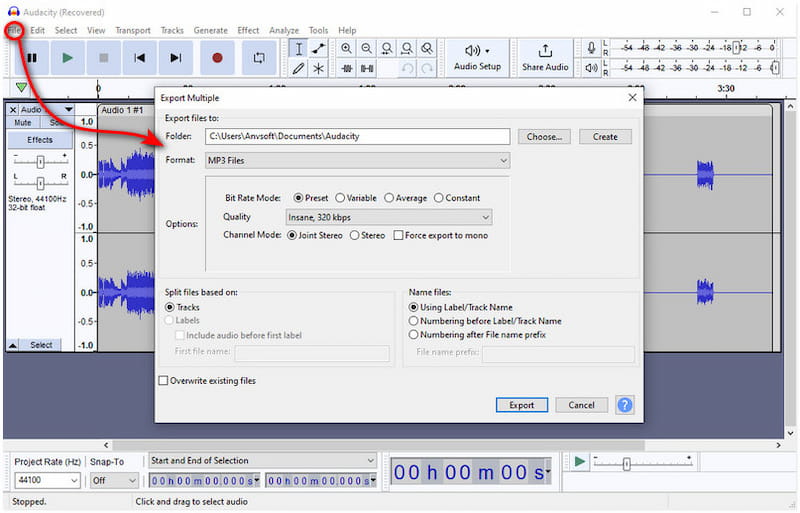Toggle the Loop playback button
This screenshot has width=800, height=513.
coord(258,58)
